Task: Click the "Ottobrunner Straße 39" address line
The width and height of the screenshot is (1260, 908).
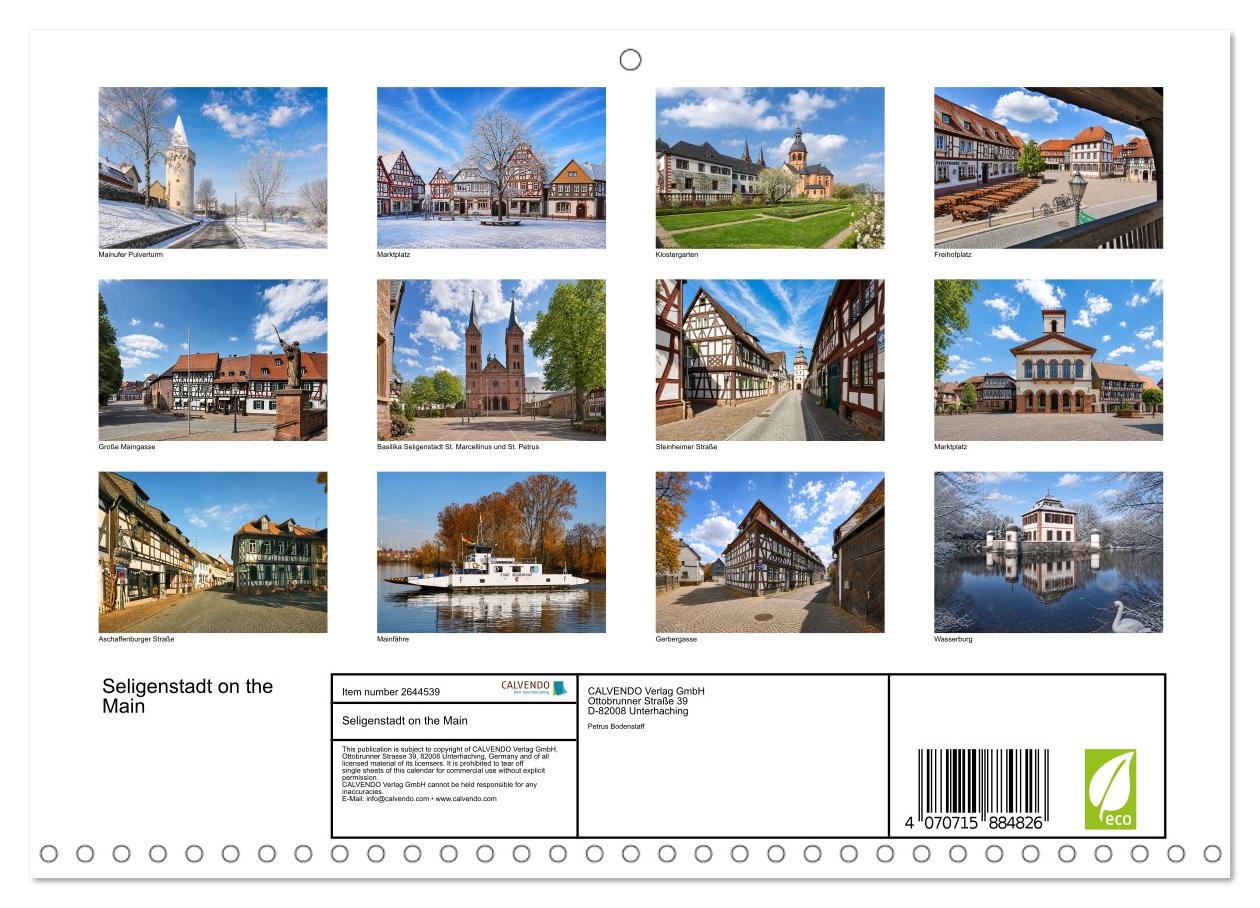Action: point(638,701)
